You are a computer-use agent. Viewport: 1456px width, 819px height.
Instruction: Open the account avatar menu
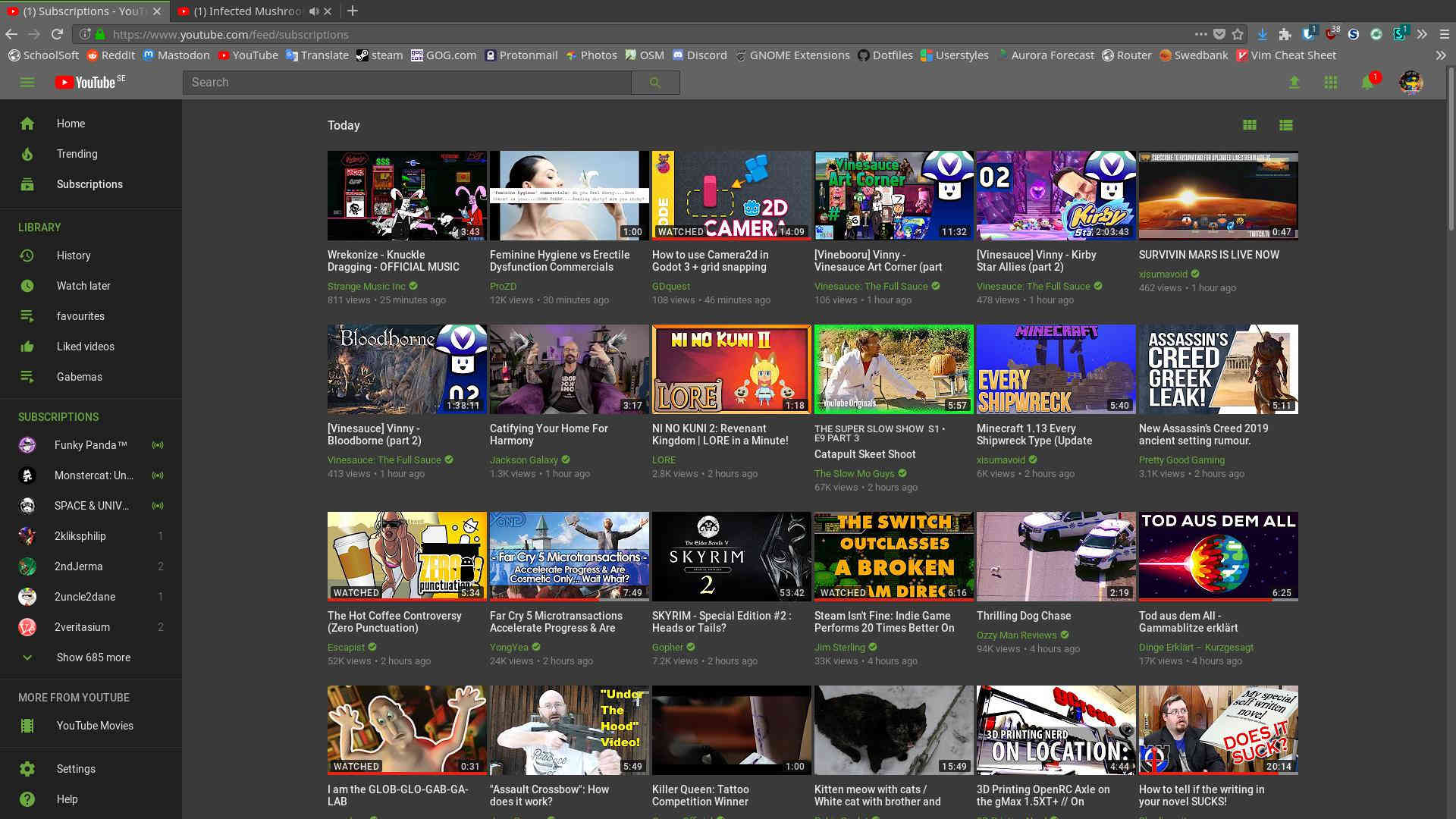[1411, 82]
